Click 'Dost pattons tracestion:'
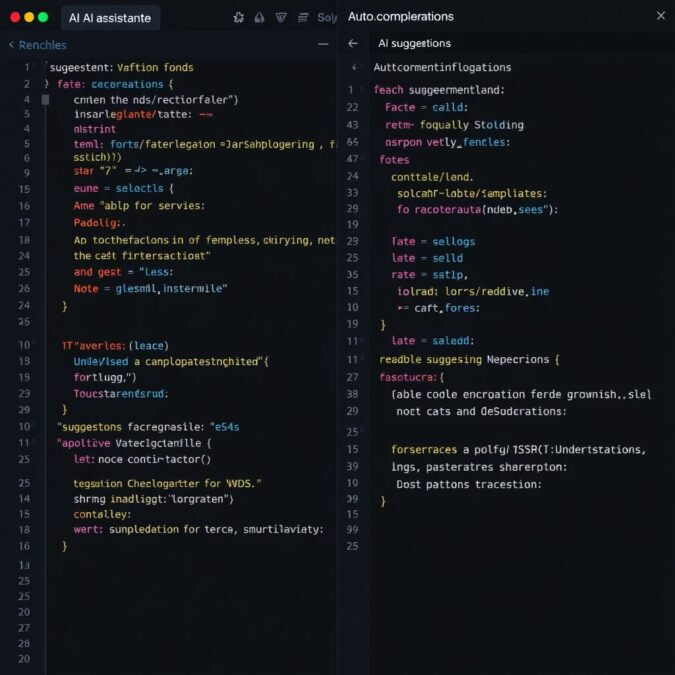The image size is (675, 675). (x=469, y=485)
